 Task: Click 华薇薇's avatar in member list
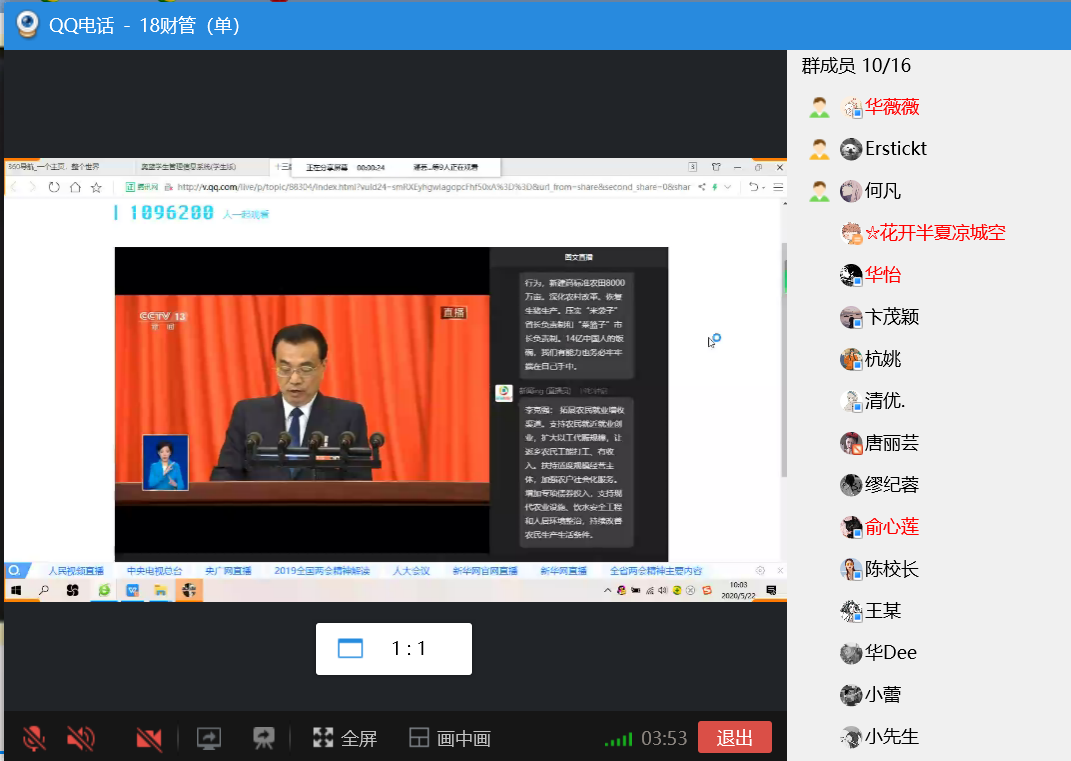click(x=851, y=107)
